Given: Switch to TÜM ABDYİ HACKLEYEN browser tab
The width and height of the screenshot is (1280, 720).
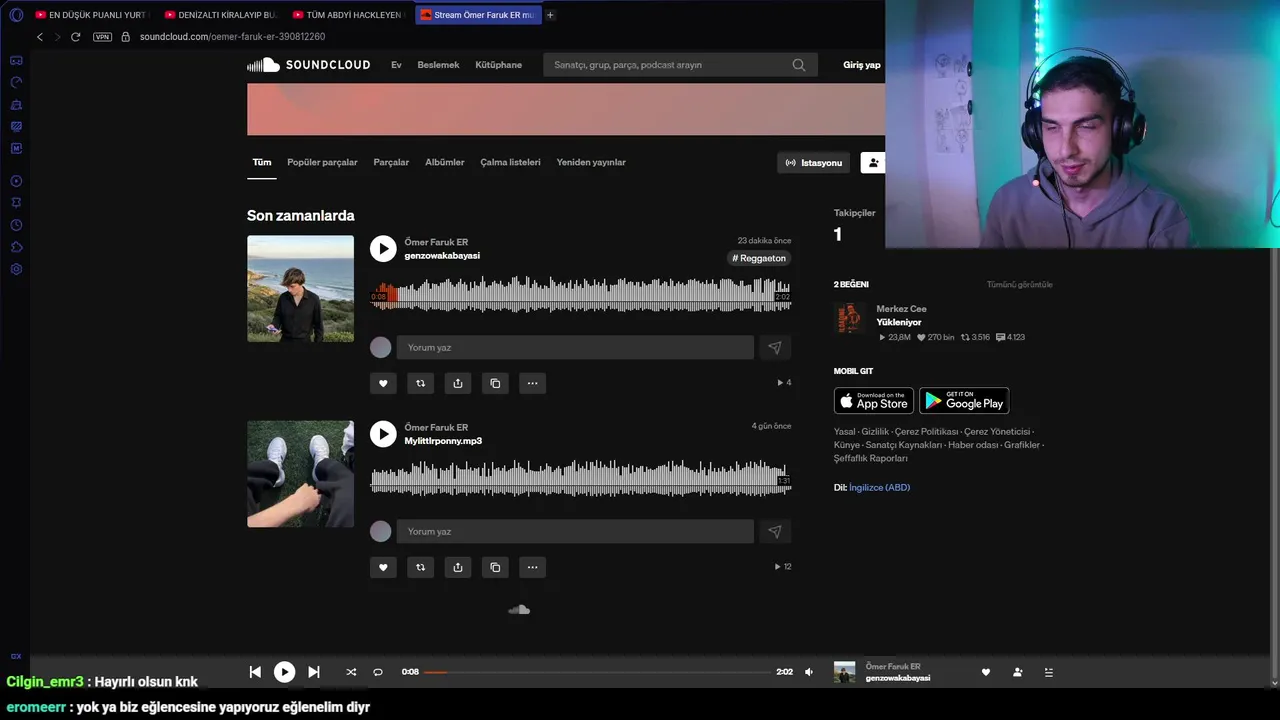Looking at the screenshot, I should (347, 15).
